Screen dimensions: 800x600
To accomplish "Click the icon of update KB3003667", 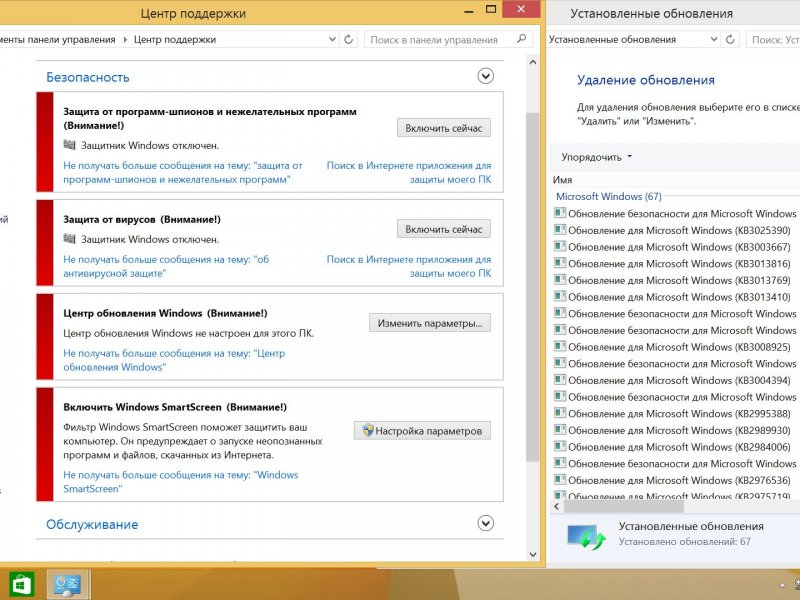I will tap(560, 246).
